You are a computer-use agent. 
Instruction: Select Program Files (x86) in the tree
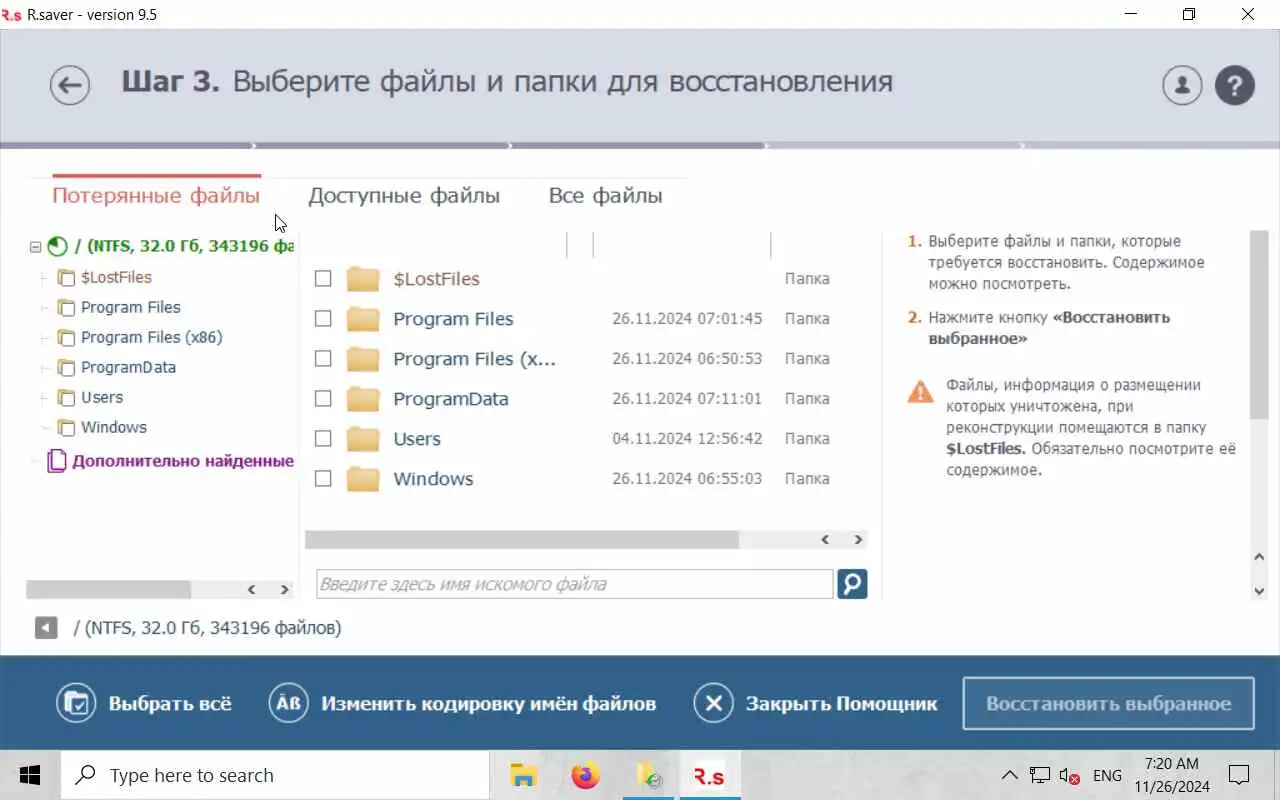click(x=152, y=337)
